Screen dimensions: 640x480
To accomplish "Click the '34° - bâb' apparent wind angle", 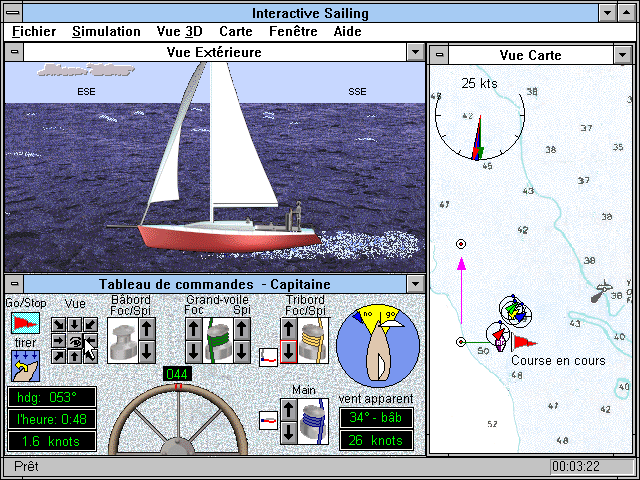I will (x=376, y=418).
